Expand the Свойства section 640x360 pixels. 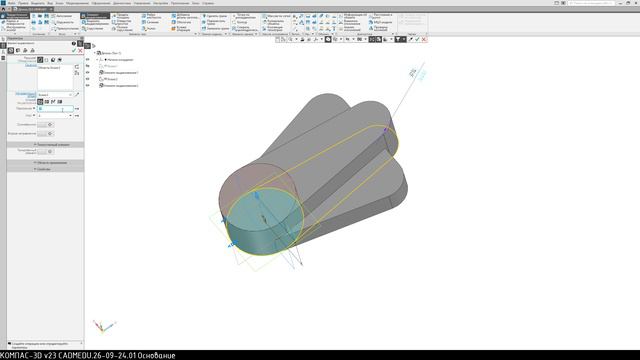click(x=45, y=169)
